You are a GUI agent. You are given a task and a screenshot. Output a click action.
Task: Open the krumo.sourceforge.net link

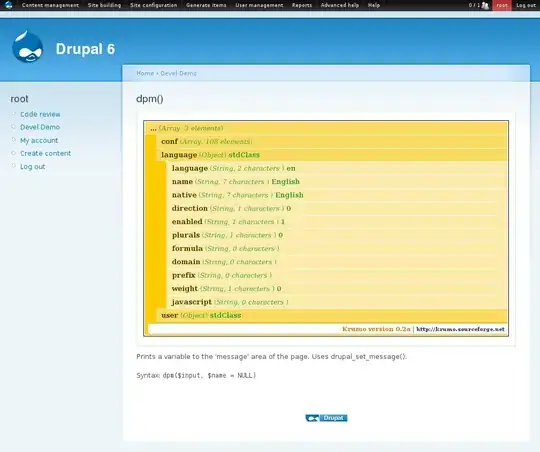[x=460, y=329]
